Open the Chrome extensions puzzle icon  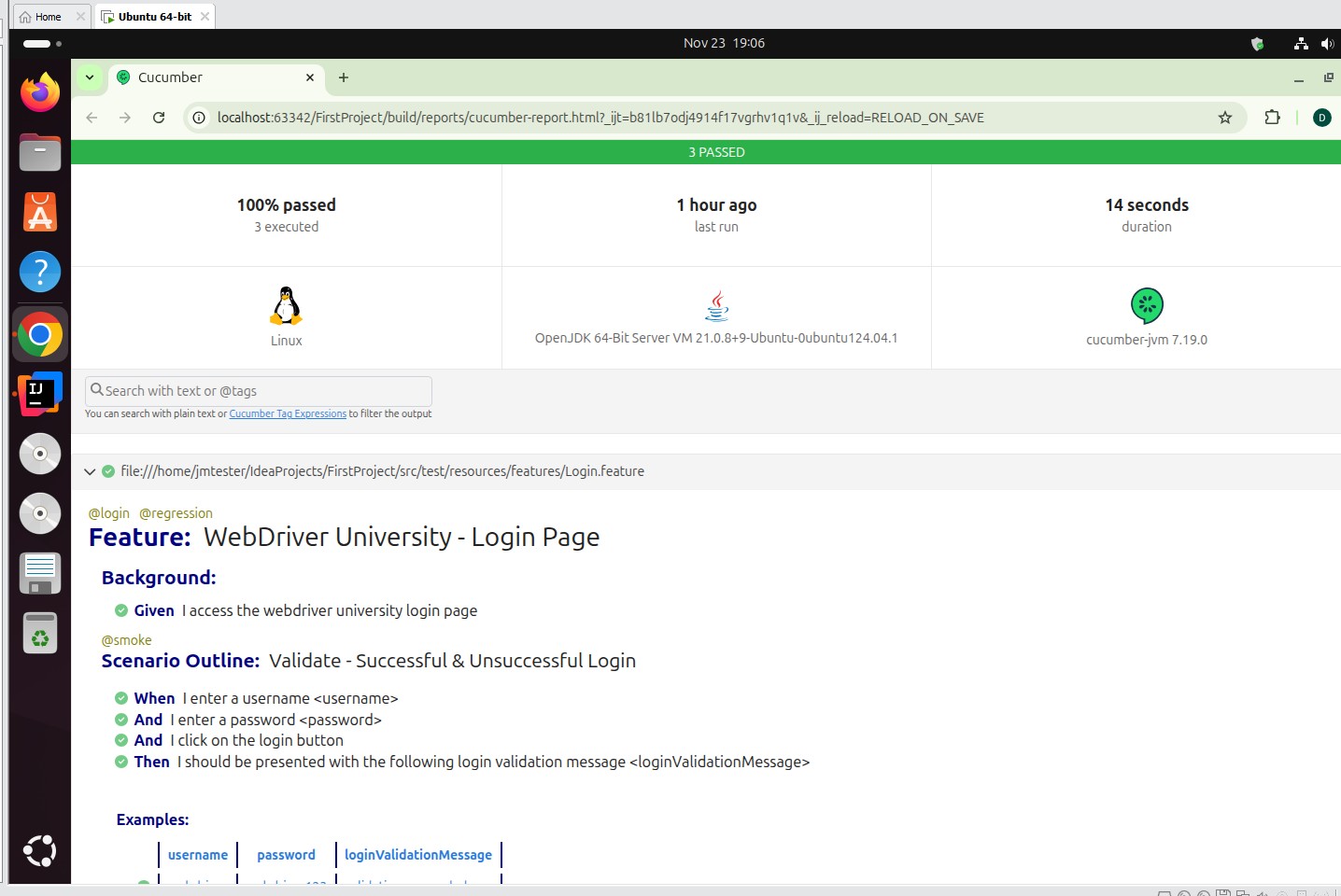[1272, 118]
